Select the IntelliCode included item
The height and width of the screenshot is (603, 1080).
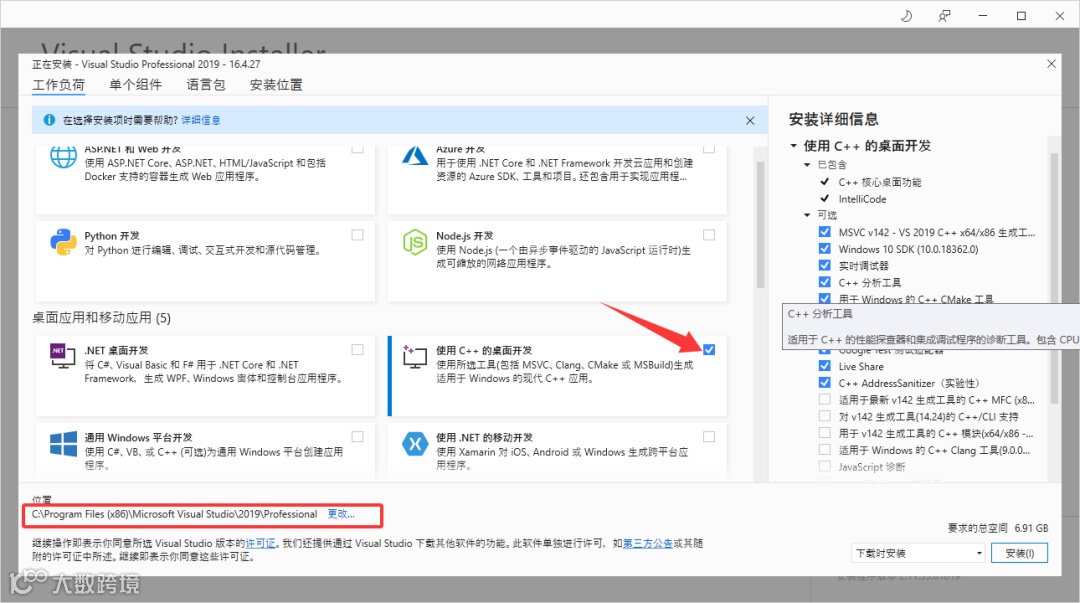point(862,198)
